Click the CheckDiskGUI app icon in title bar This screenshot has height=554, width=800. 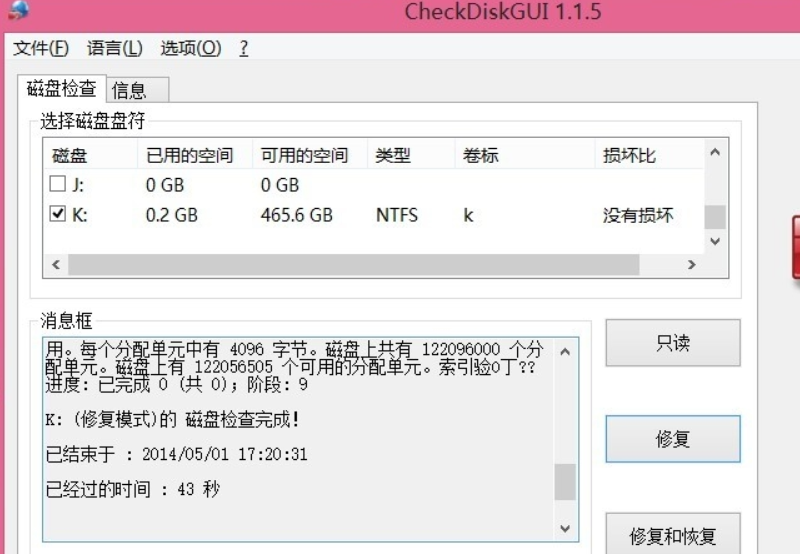15,10
